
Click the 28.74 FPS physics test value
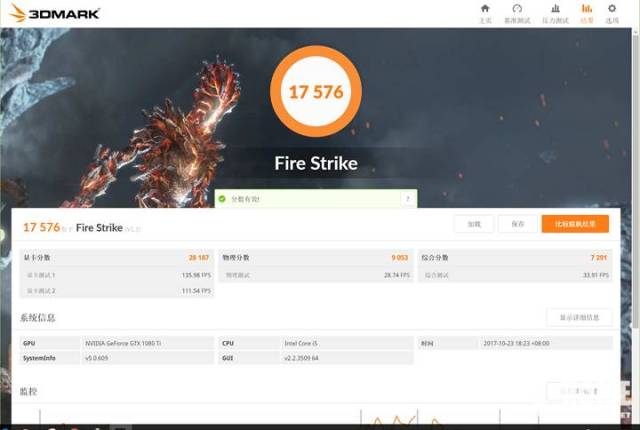(397, 275)
